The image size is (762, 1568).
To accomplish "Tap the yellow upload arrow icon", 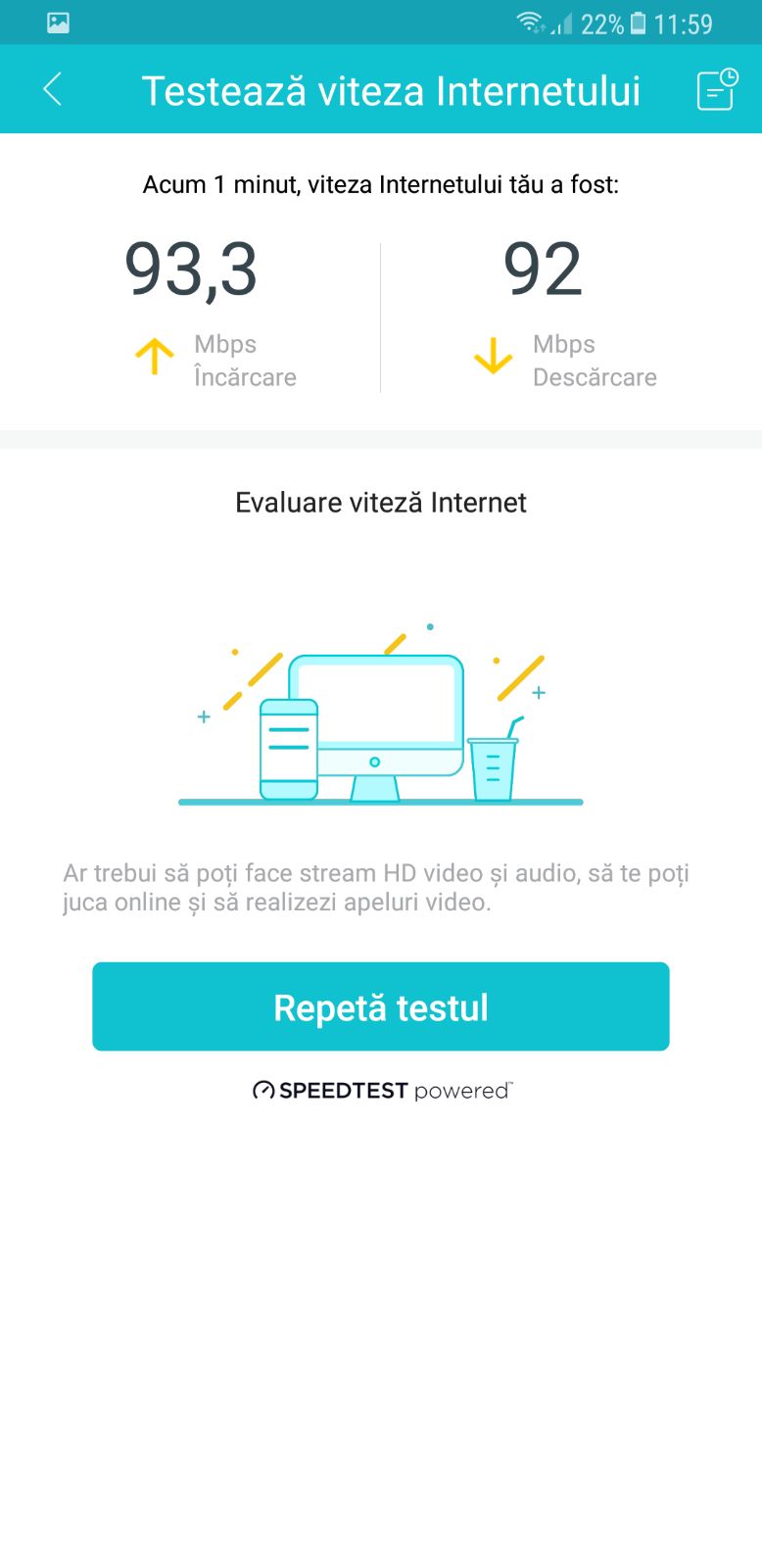I will tap(154, 358).
